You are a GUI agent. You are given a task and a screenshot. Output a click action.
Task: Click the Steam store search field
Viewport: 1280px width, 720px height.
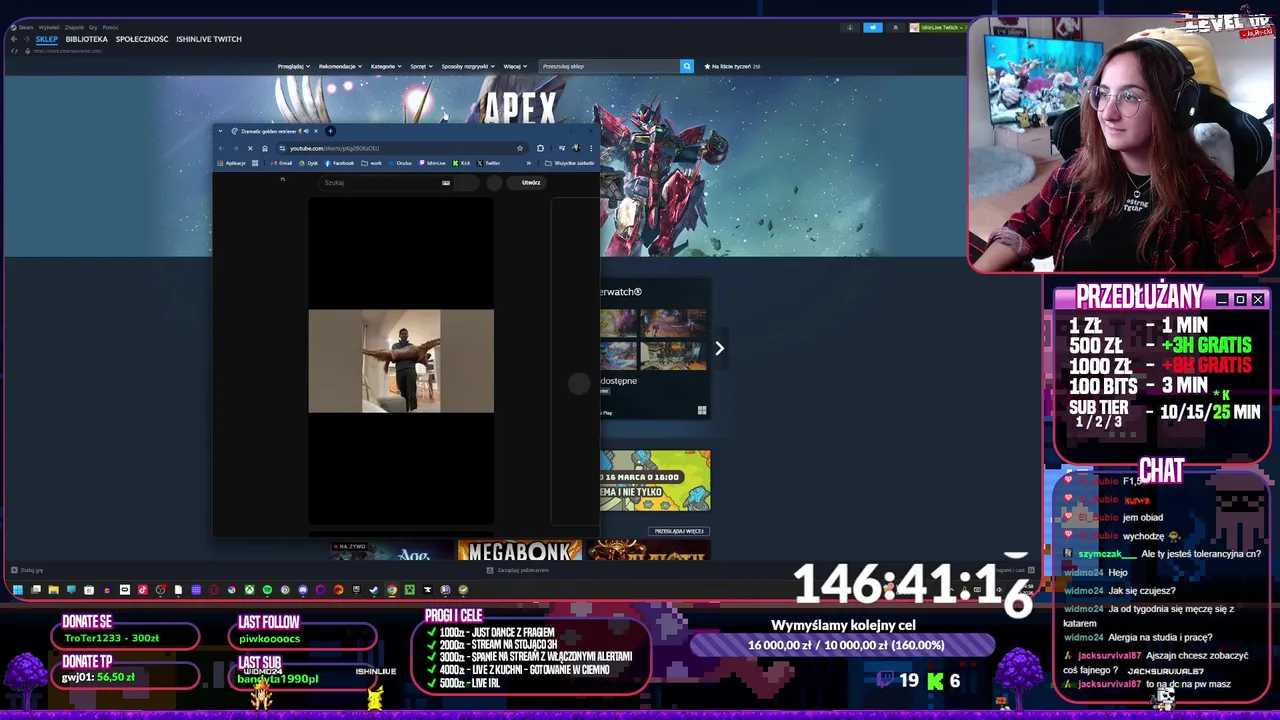click(608, 66)
